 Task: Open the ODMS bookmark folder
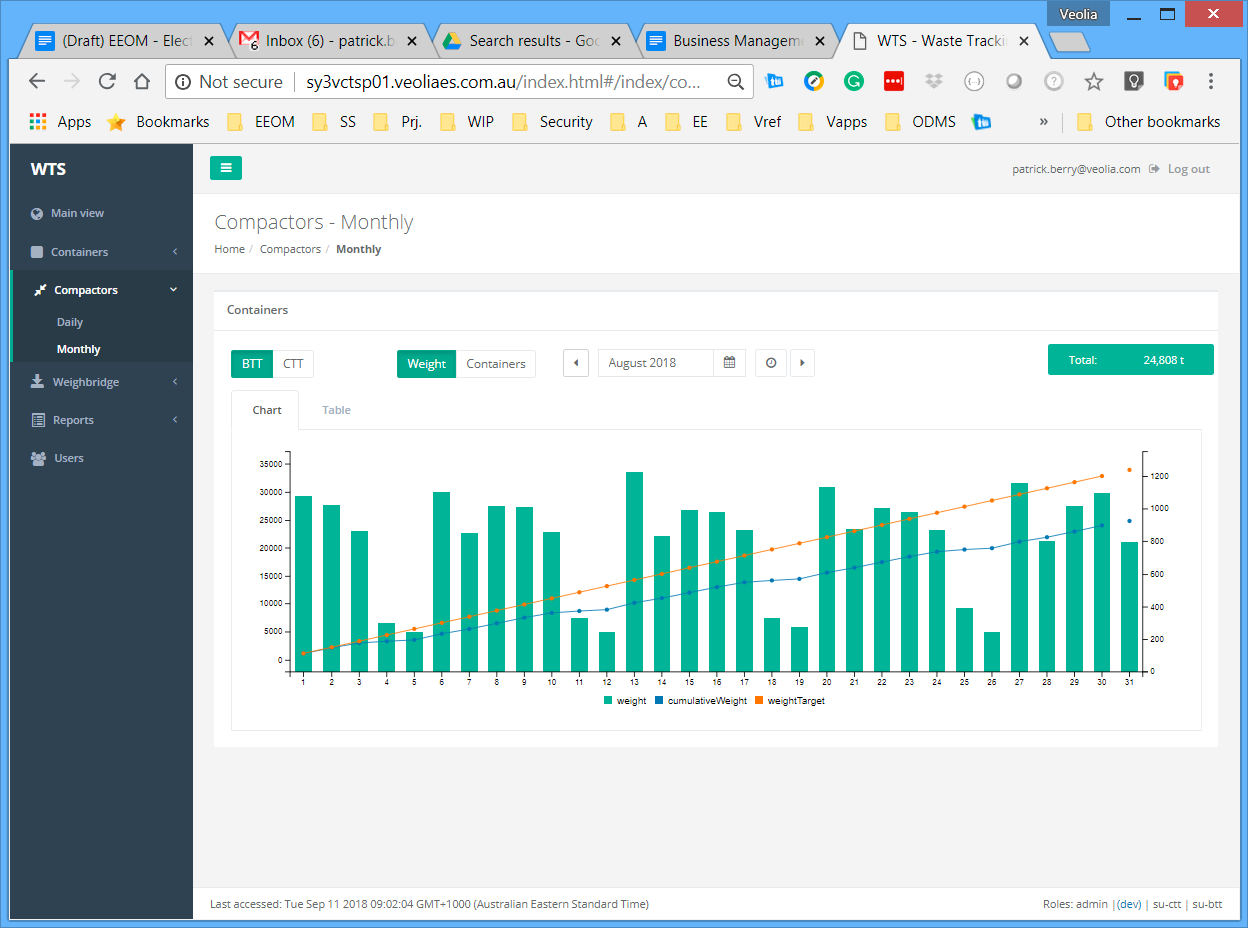tap(921, 122)
